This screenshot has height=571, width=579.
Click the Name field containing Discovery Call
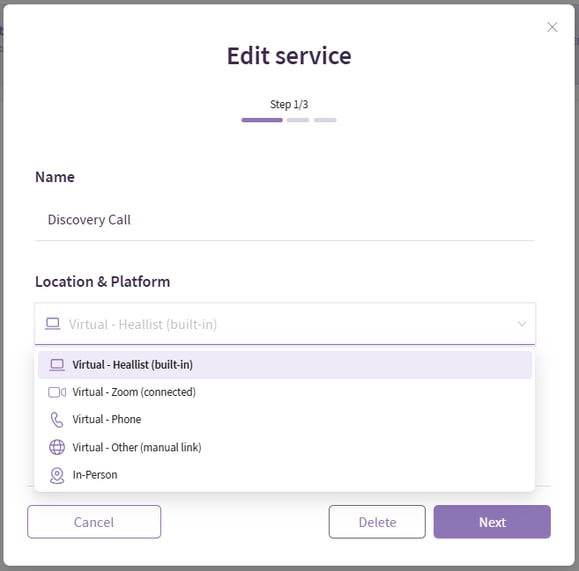point(285,220)
